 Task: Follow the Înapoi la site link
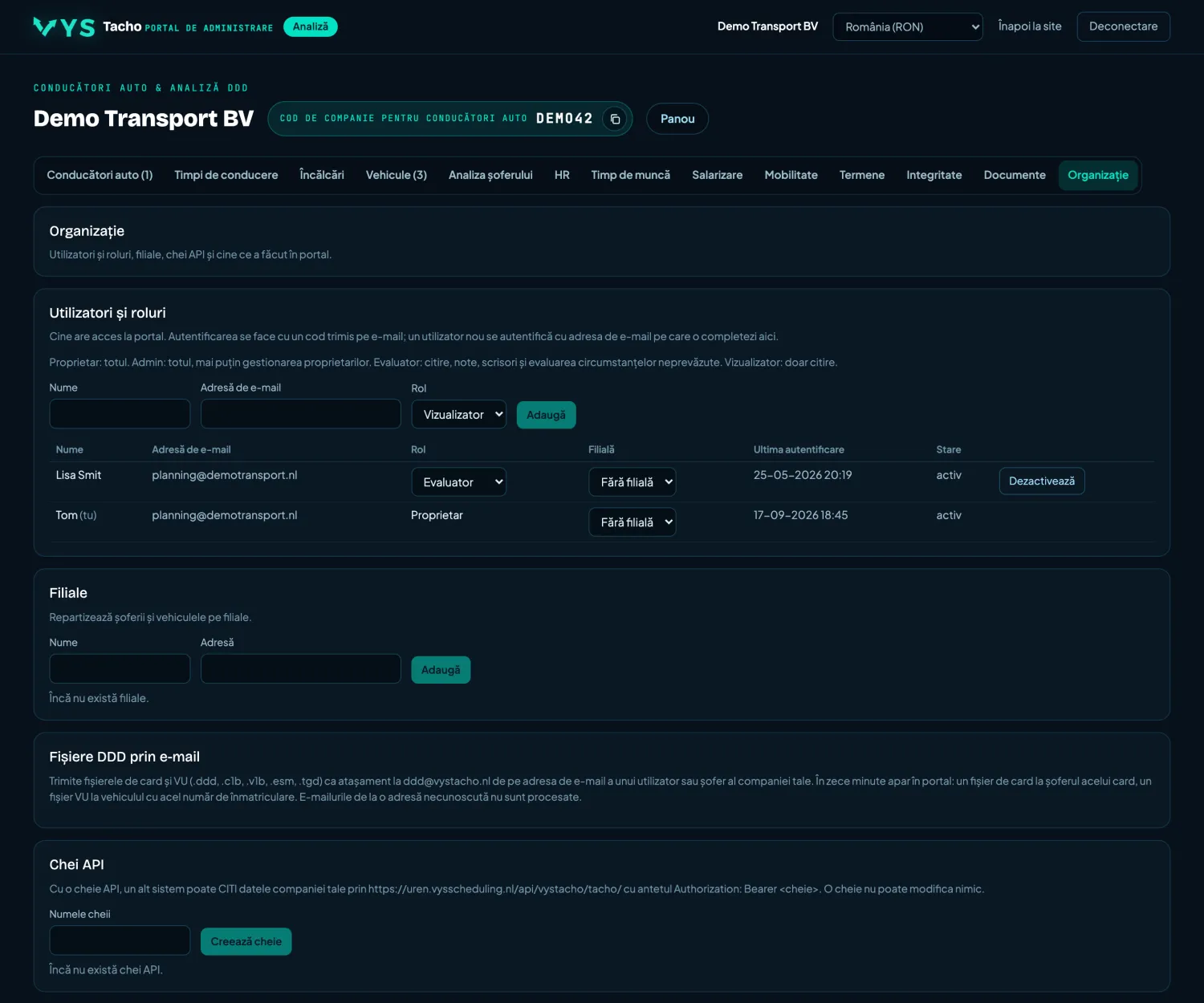pos(1030,26)
